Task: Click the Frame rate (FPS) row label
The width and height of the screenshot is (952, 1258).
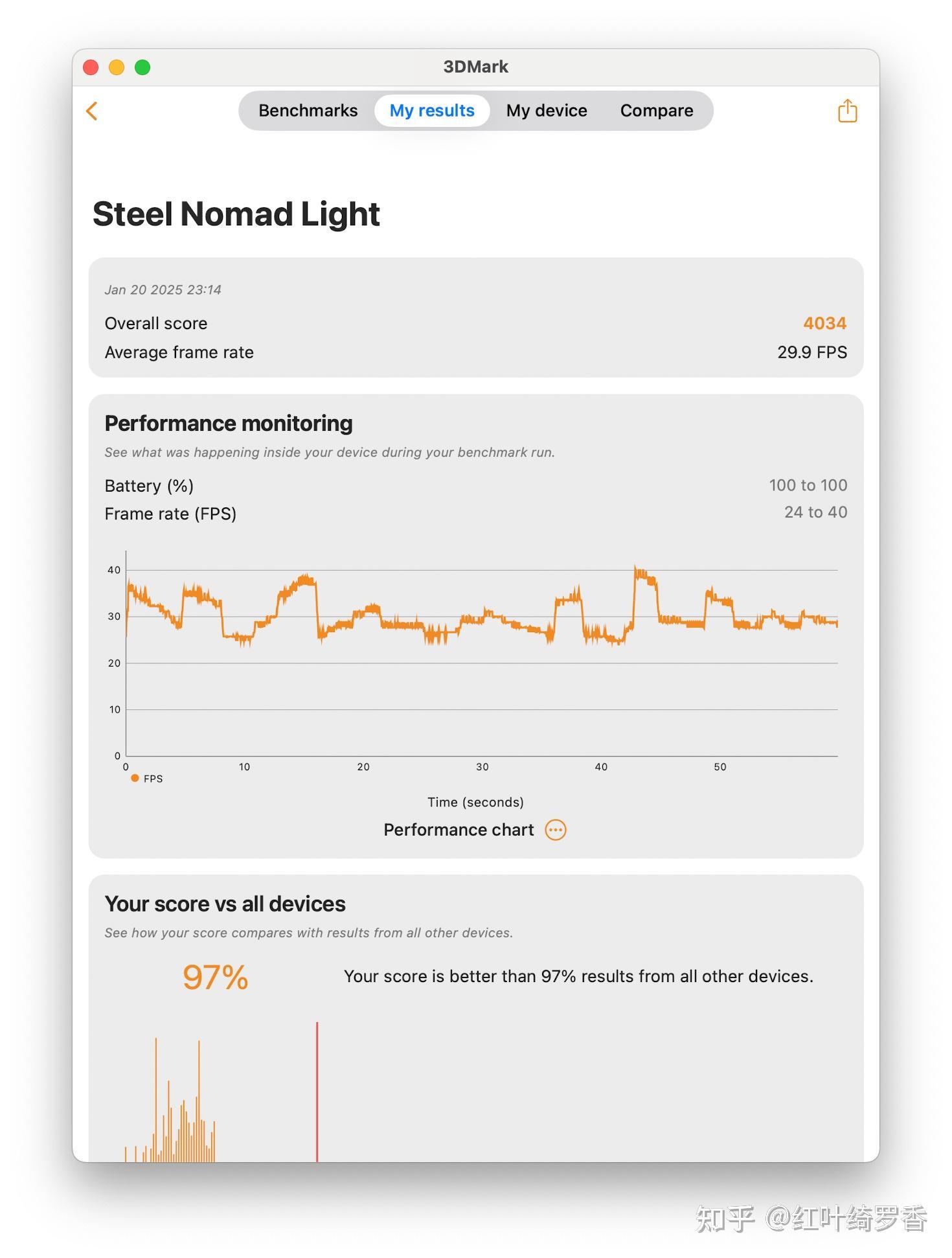Action: (x=170, y=514)
